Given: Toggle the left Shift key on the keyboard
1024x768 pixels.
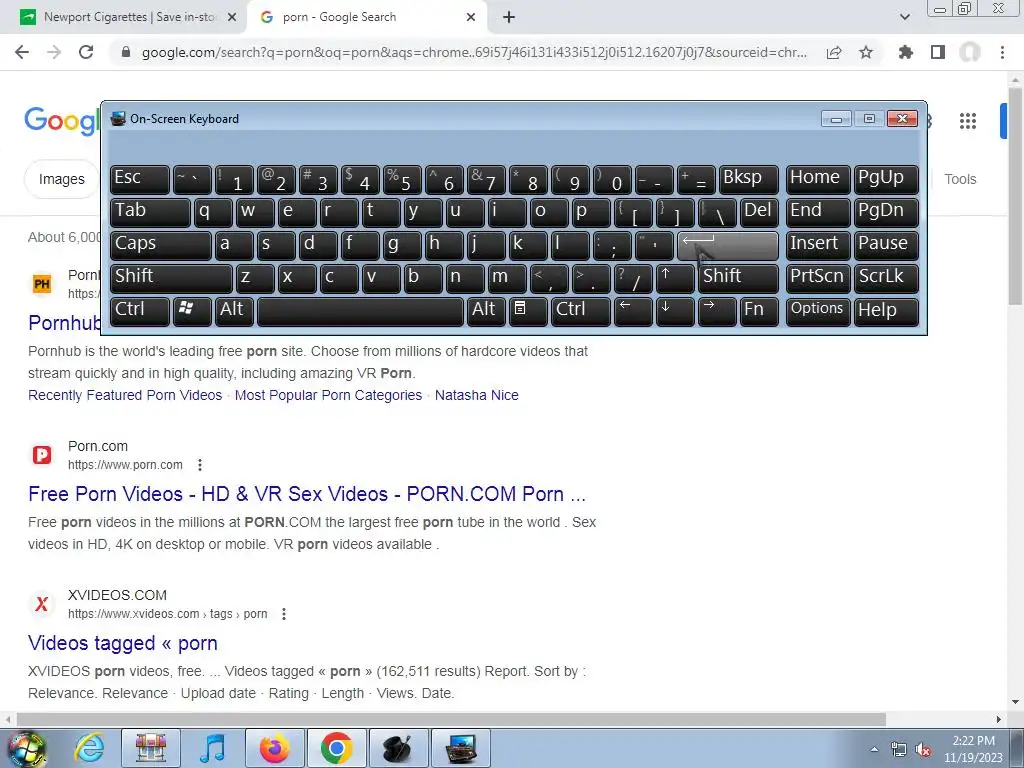Looking at the screenshot, I should (x=171, y=278).
